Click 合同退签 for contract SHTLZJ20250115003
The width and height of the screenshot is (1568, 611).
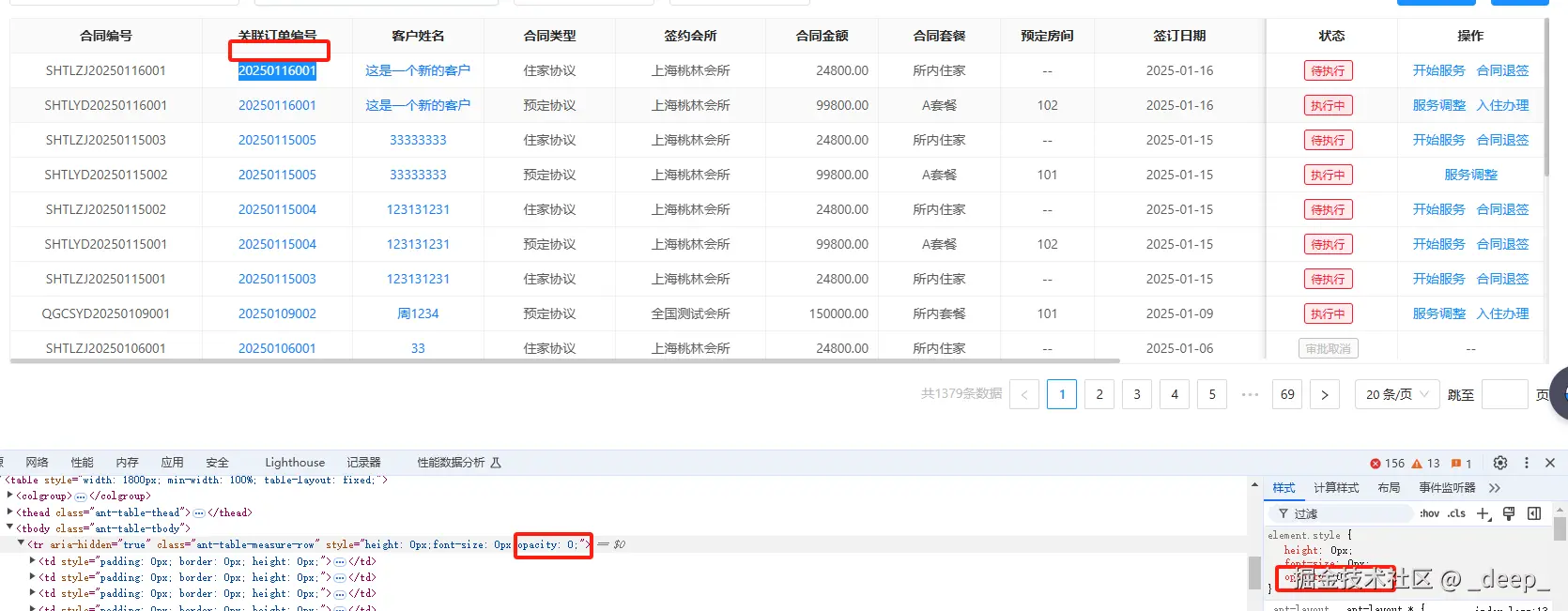(x=1502, y=140)
